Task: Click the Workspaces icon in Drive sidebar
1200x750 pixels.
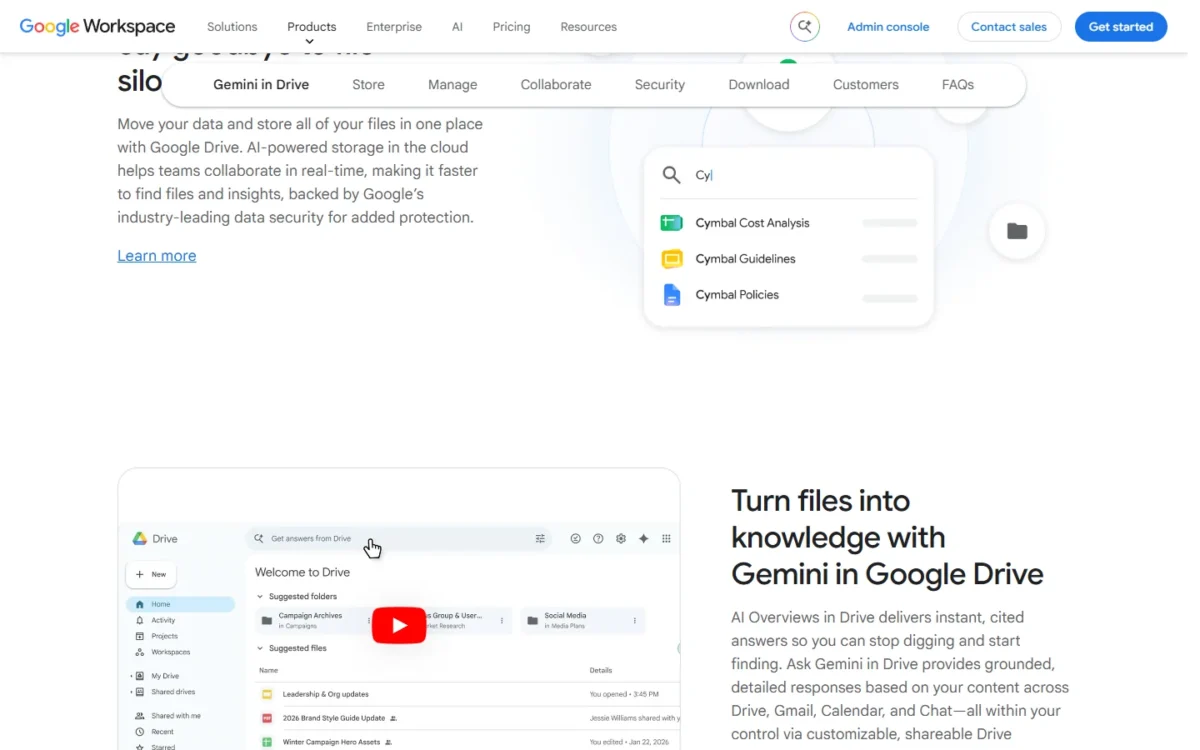Action: point(140,652)
